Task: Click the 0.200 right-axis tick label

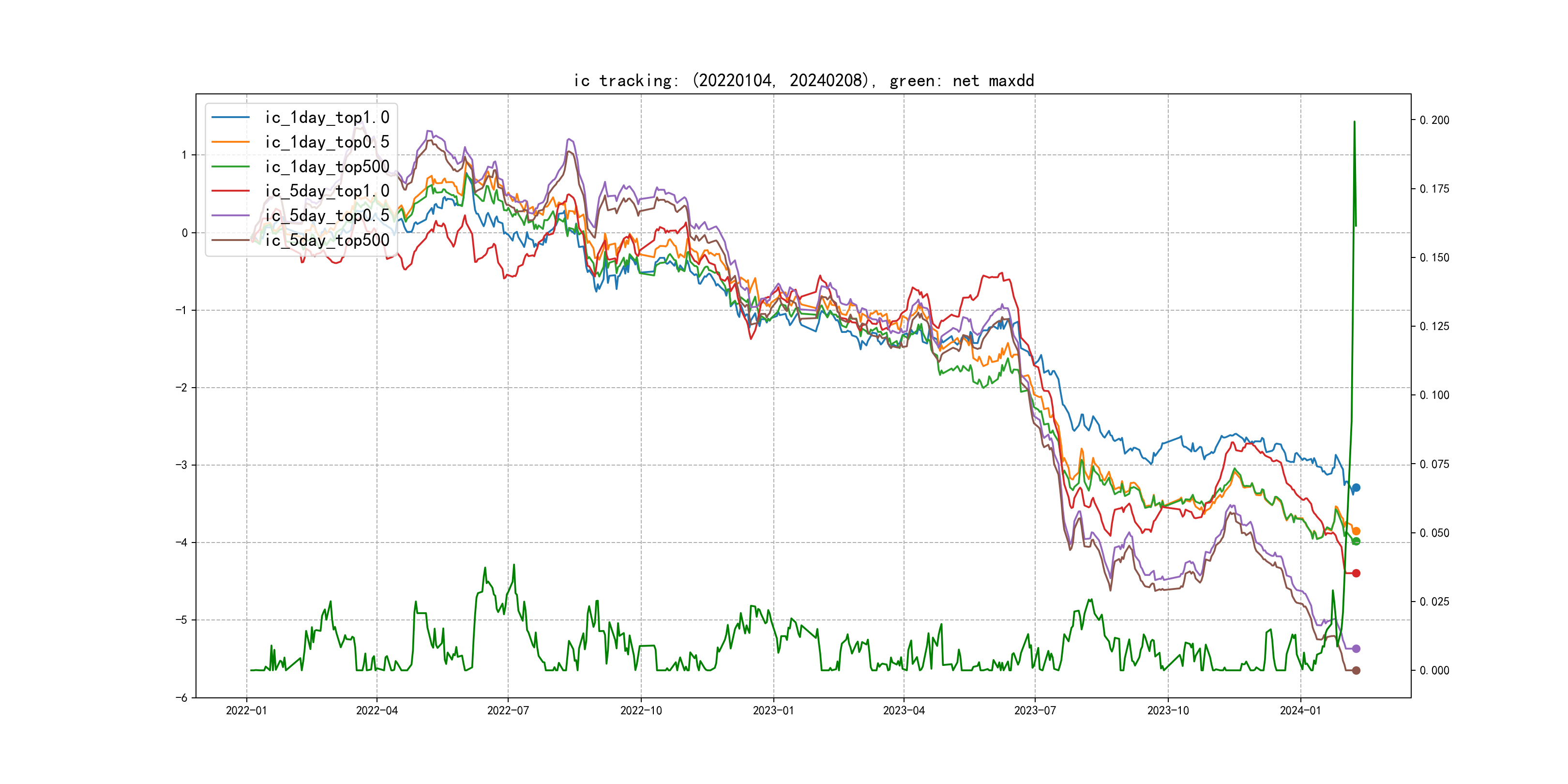Action: click(x=1434, y=121)
